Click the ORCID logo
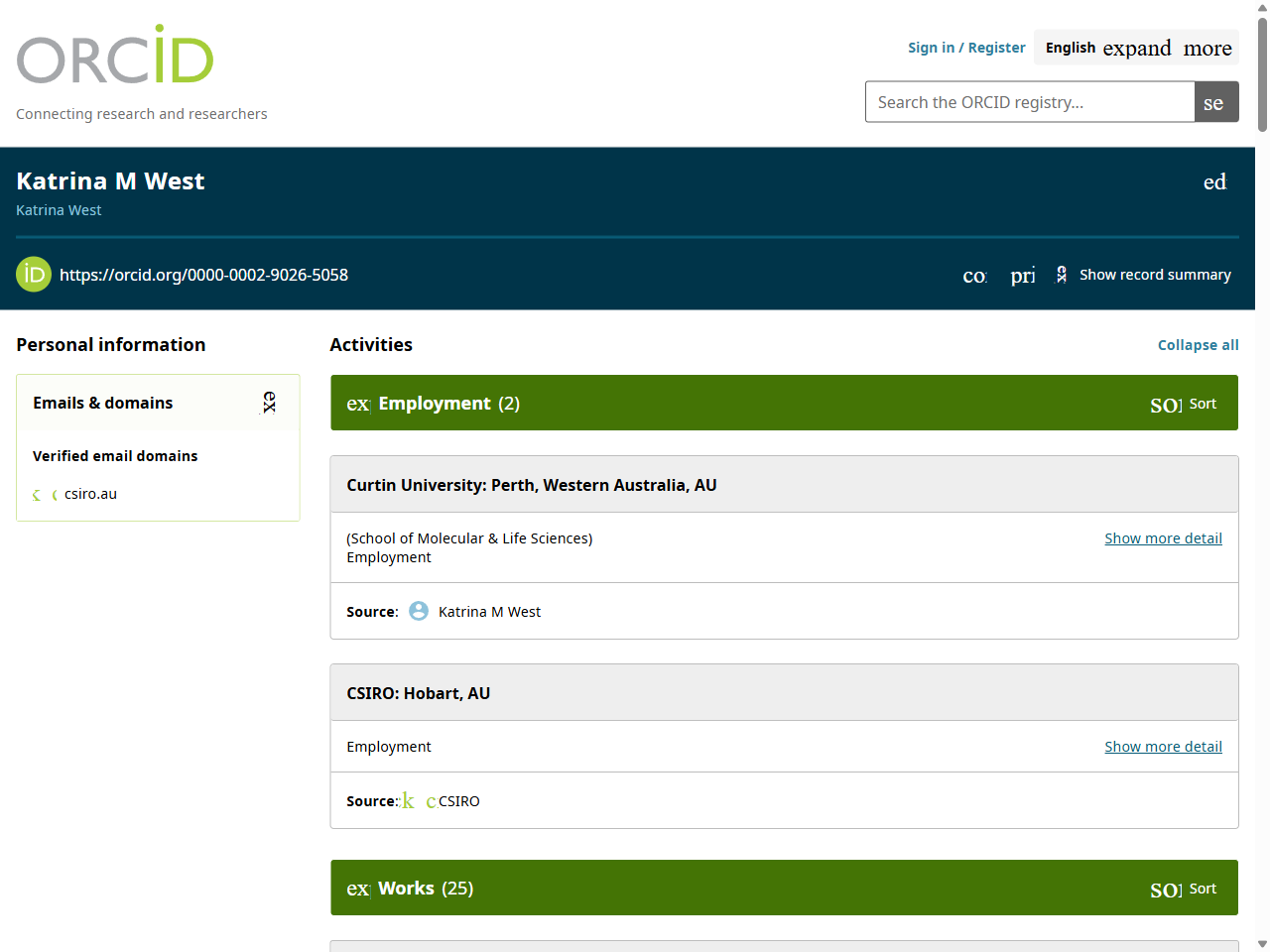The image size is (1270, 952). pos(115,56)
